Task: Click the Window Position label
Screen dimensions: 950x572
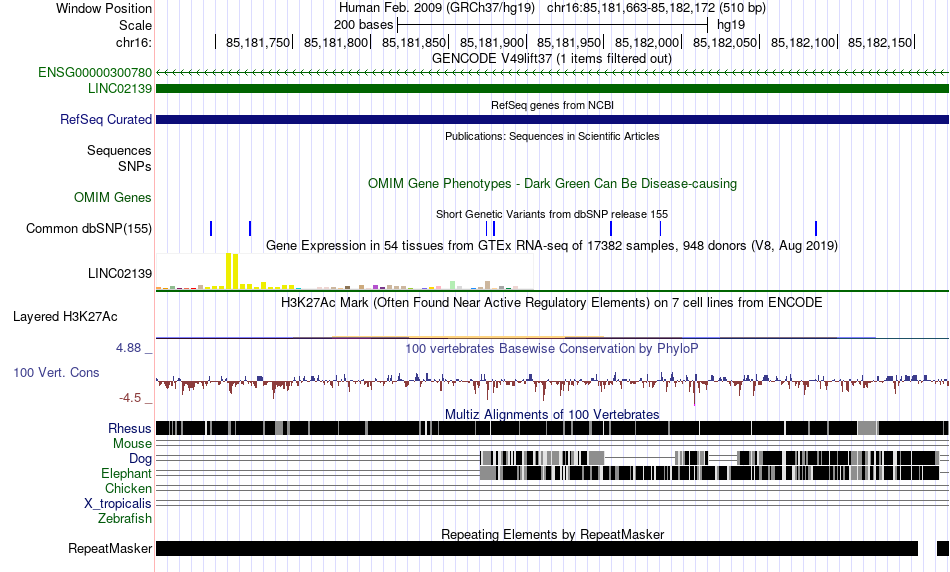Action: 104,8
